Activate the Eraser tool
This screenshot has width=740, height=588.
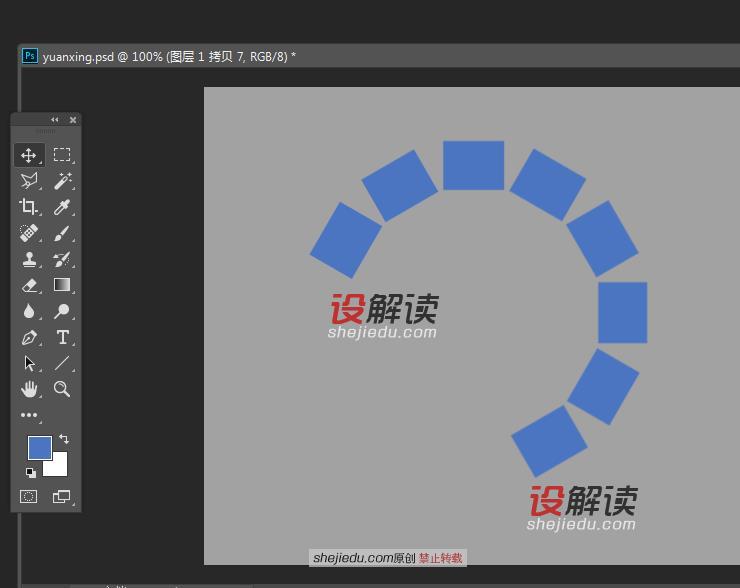pyautogui.click(x=29, y=285)
